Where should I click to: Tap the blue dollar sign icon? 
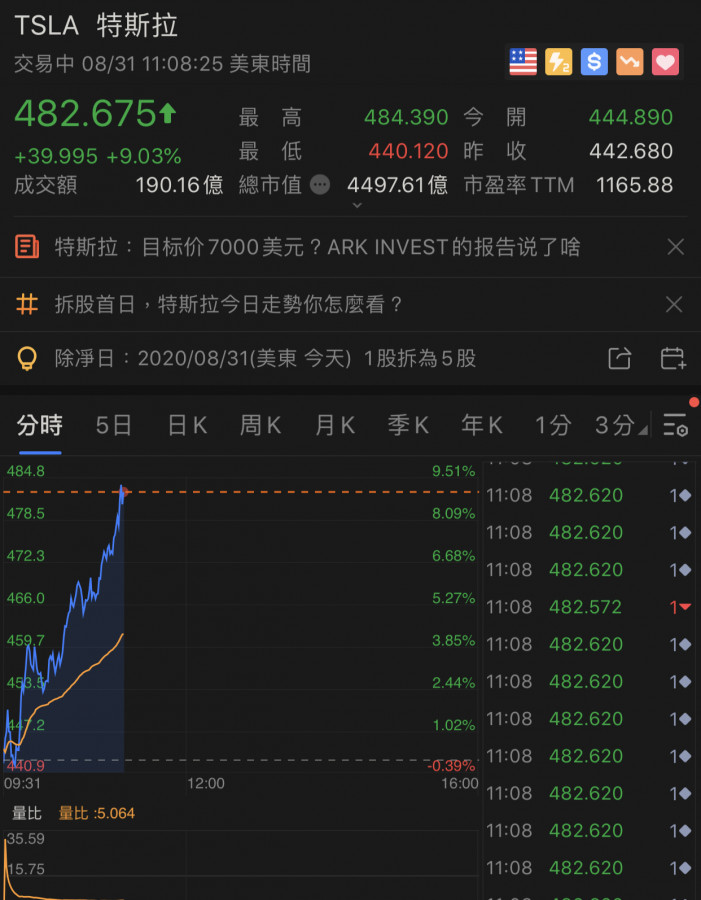coord(594,61)
